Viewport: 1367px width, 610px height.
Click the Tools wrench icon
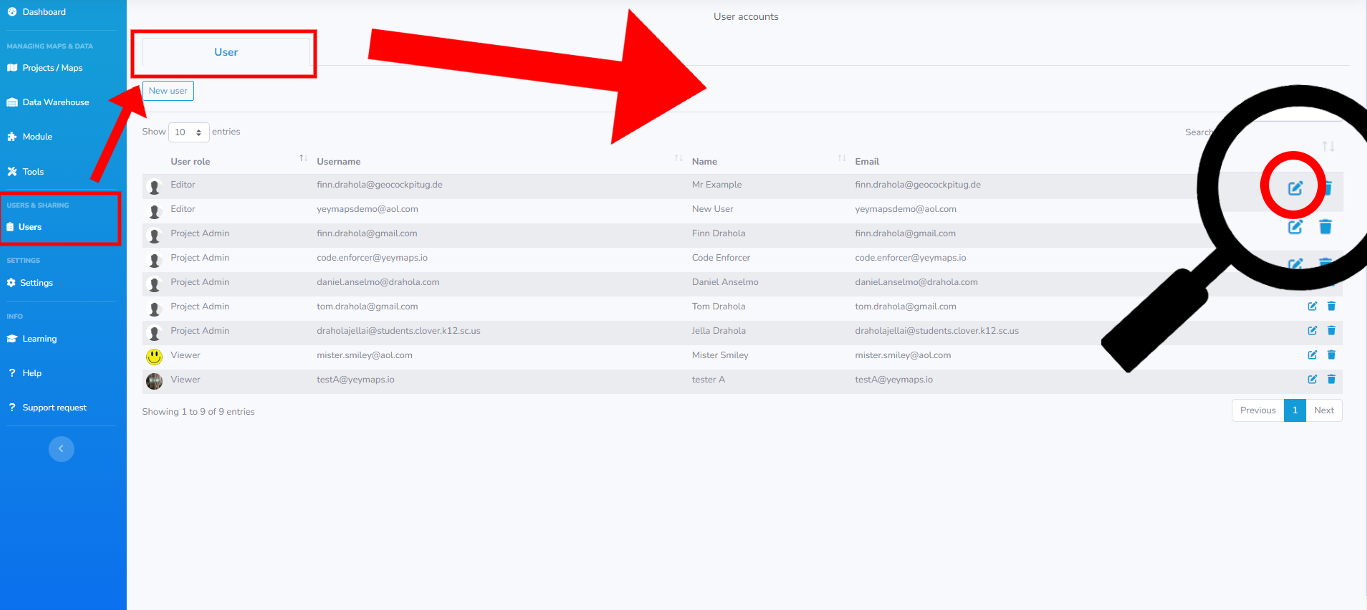click(12, 172)
